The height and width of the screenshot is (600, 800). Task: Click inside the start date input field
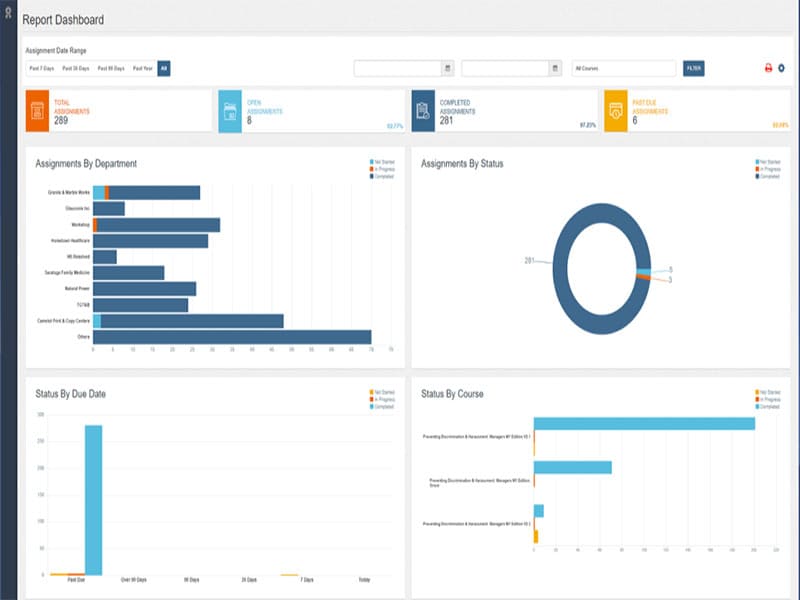coord(397,68)
